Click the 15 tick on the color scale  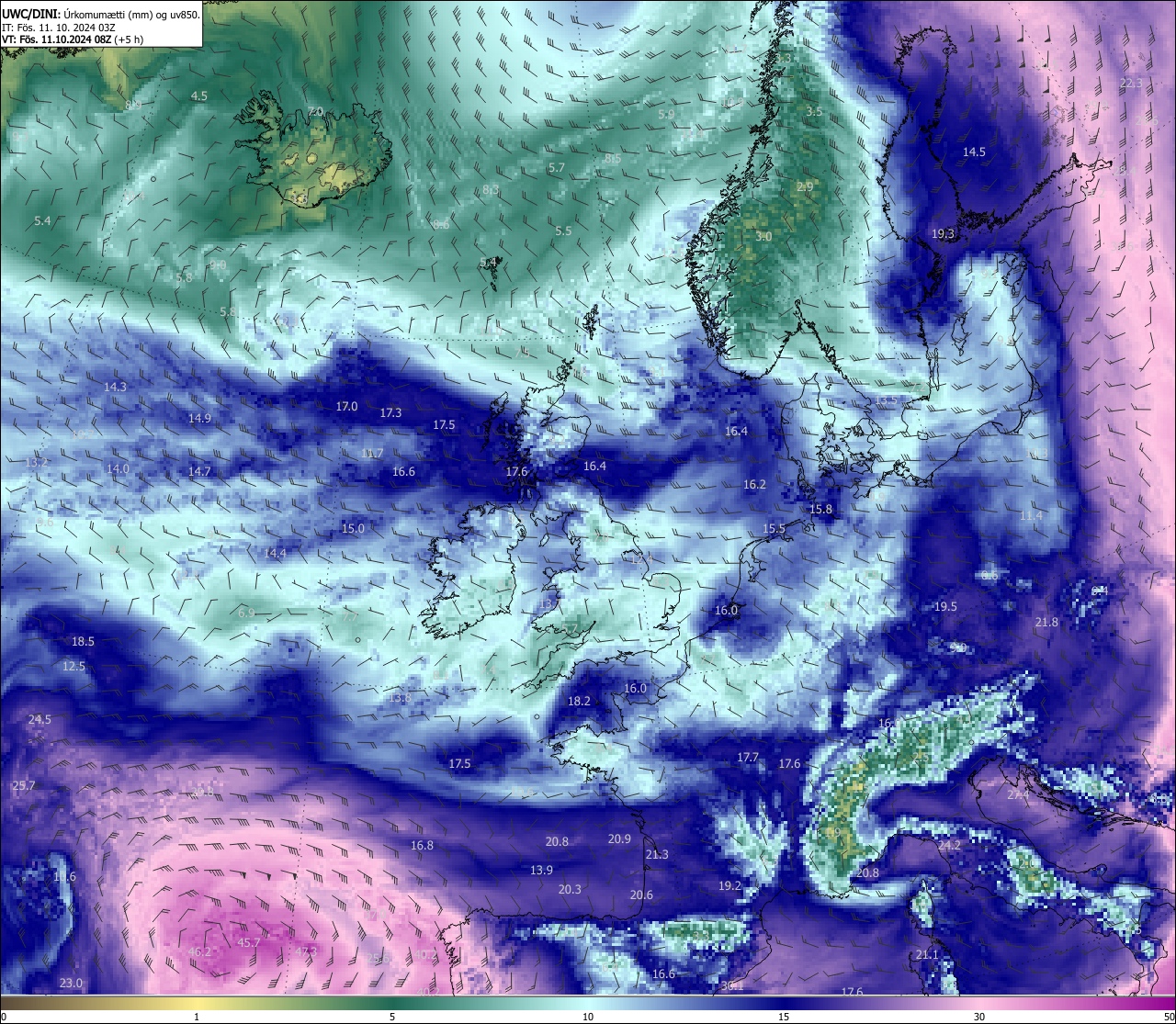pos(784,1017)
